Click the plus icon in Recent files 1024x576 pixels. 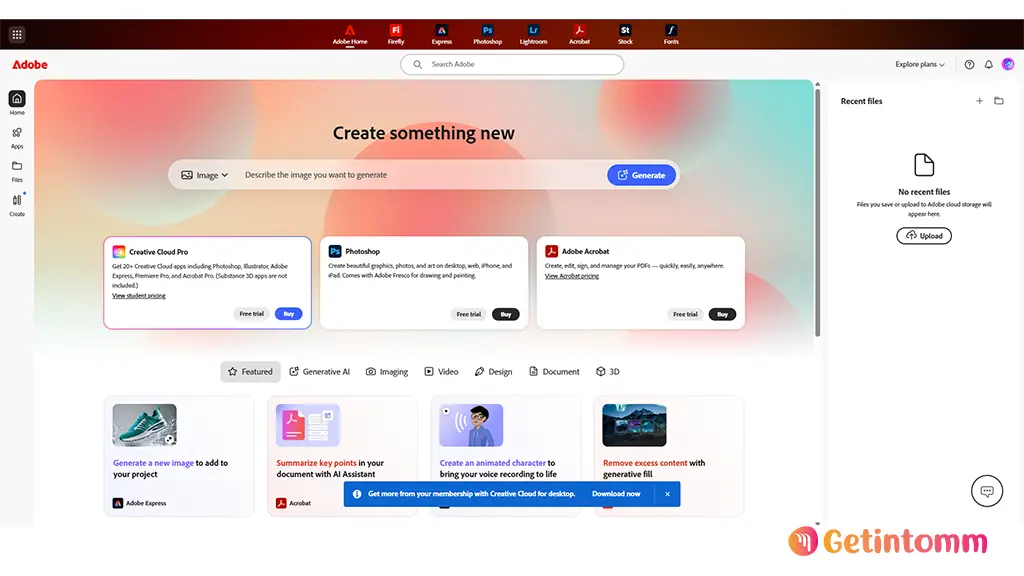tap(979, 101)
